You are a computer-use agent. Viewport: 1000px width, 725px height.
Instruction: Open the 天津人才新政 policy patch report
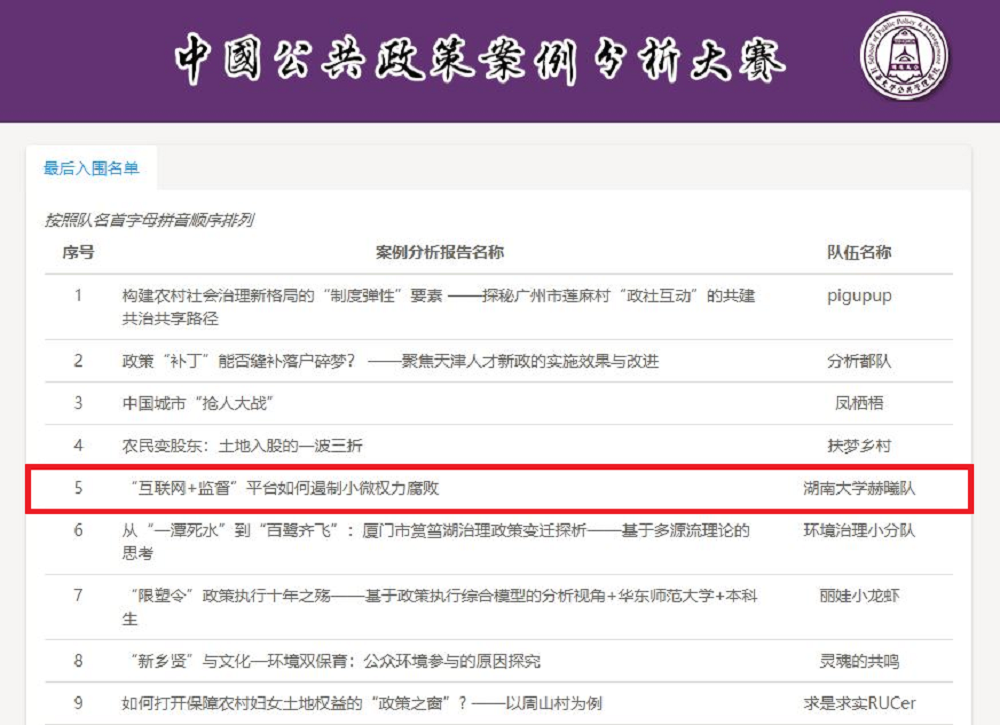(x=390, y=361)
